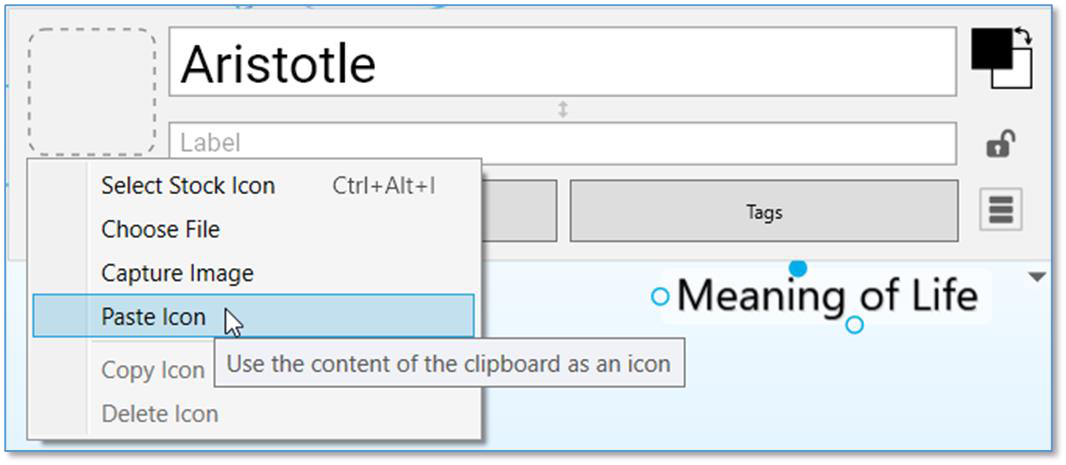Viewport: 1066px width, 465px height.
Task: Click the black foreground color swatch
Action: [990, 46]
